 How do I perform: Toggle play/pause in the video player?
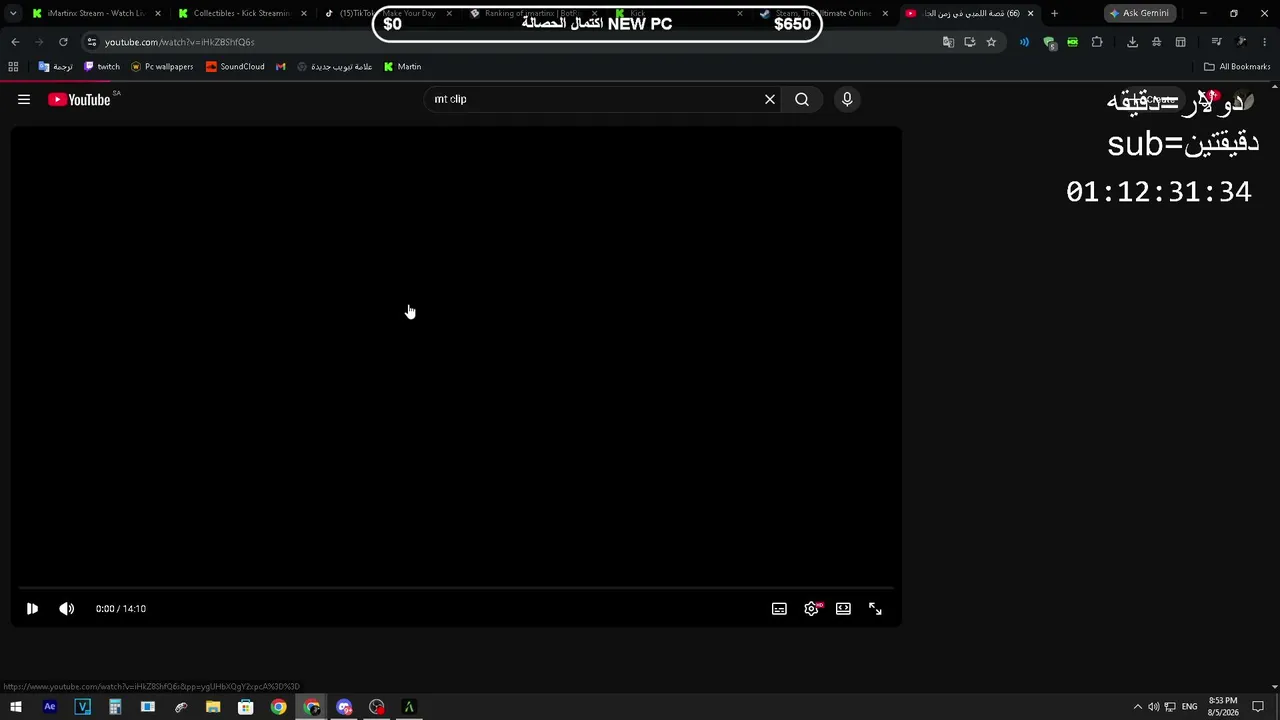tap(32, 608)
